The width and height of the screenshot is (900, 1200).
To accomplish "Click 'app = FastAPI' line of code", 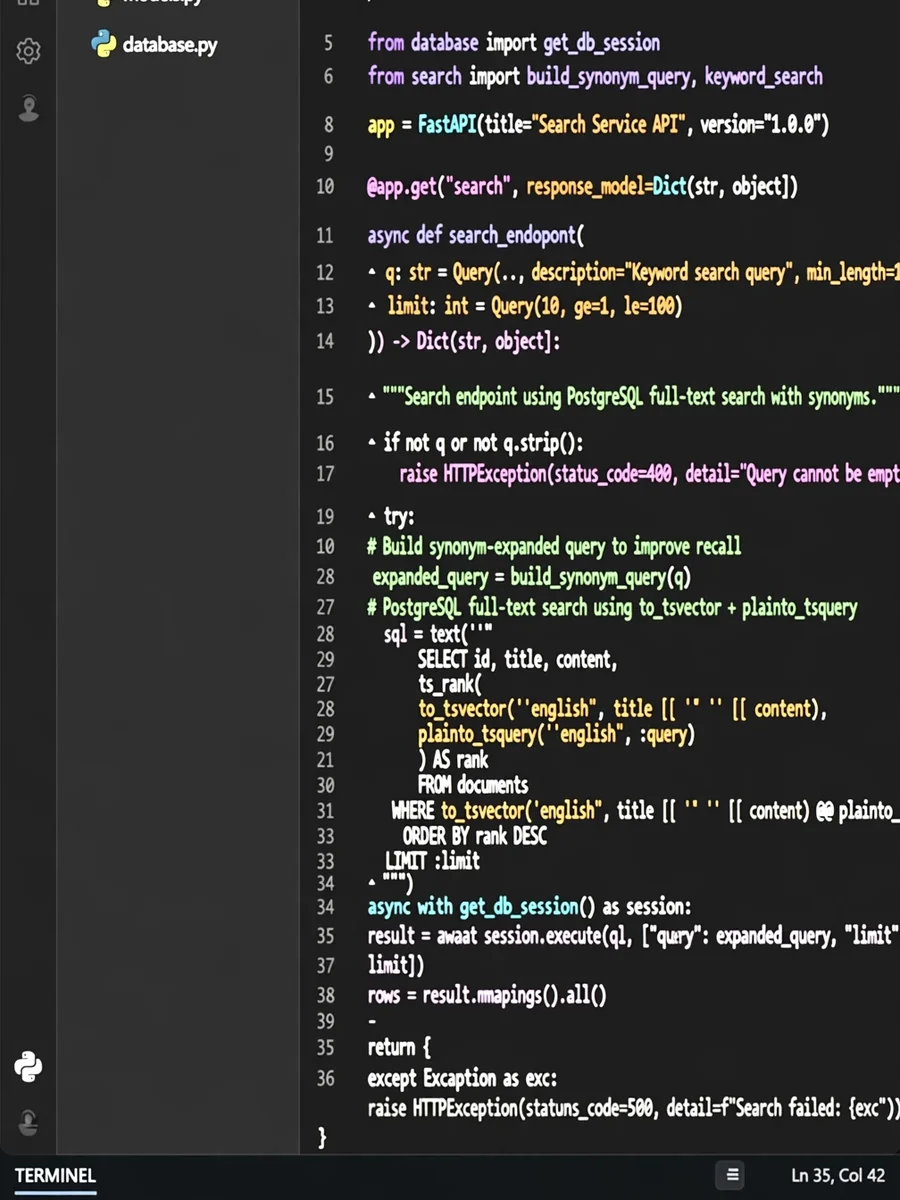I will (x=598, y=125).
